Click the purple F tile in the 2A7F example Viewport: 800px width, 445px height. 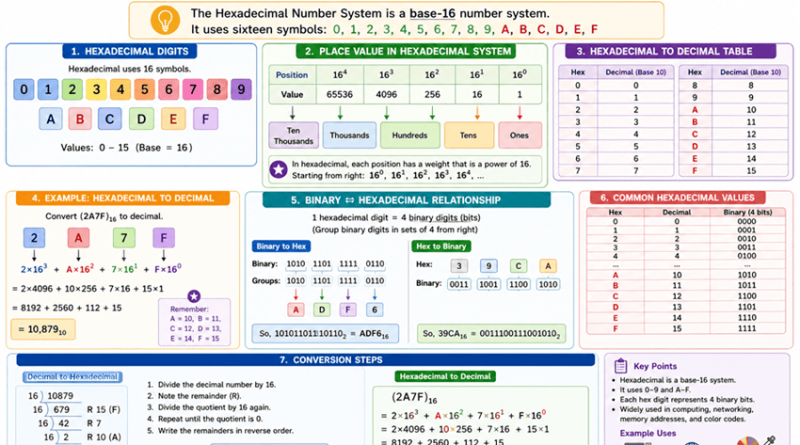[164, 238]
